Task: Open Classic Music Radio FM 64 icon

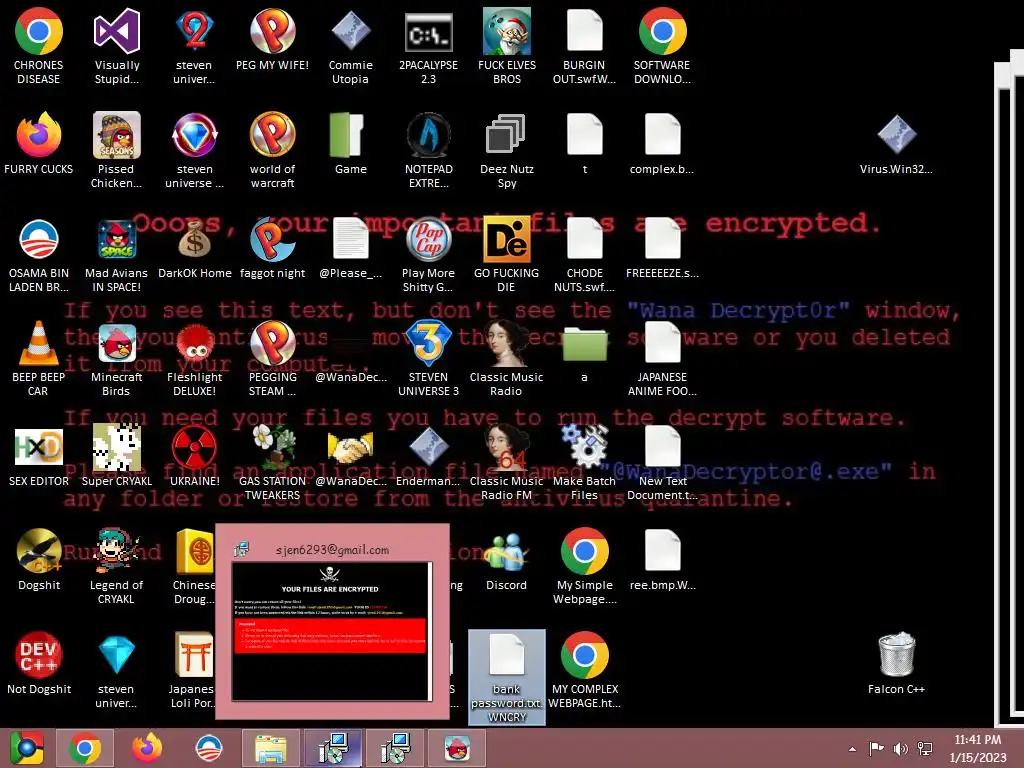Action: coord(506,447)
